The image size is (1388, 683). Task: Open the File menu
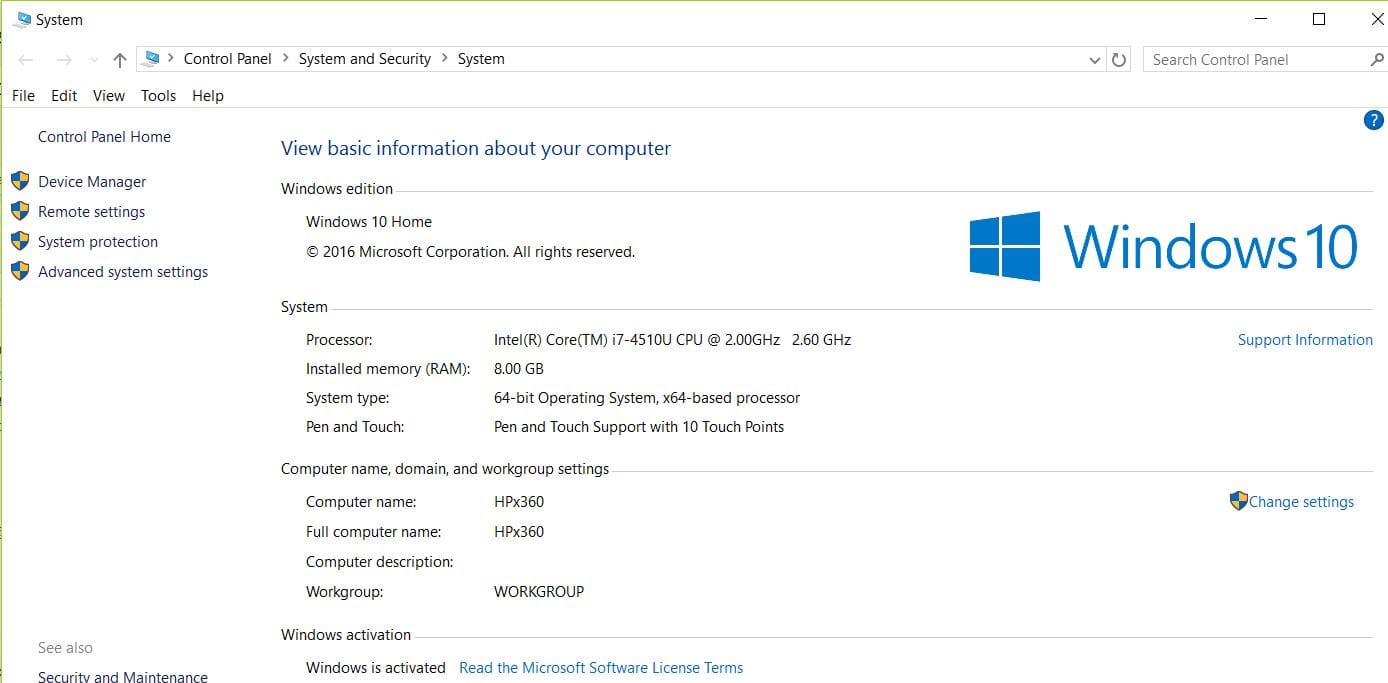[23, 96]
